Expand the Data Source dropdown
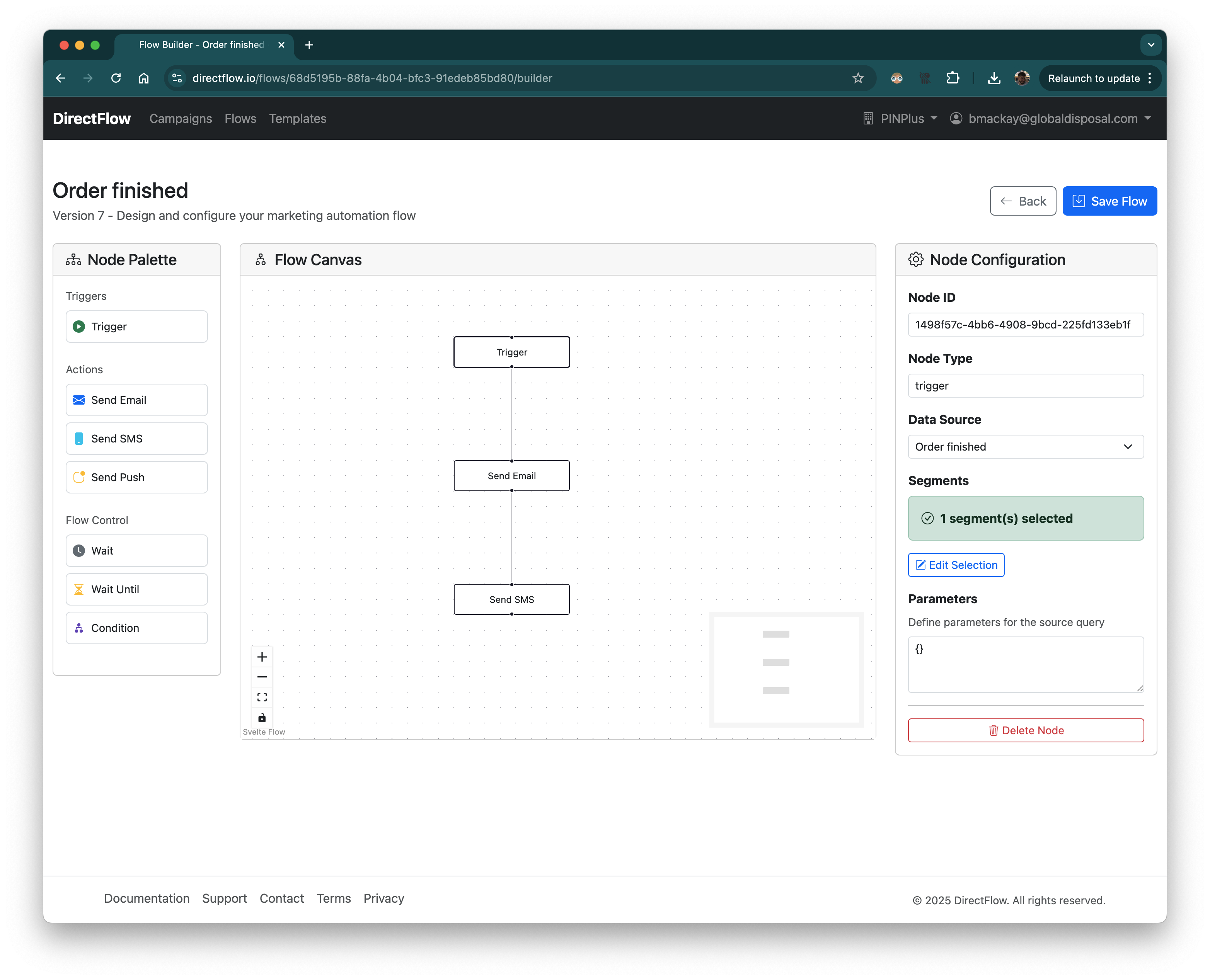 click(1025, 447)
